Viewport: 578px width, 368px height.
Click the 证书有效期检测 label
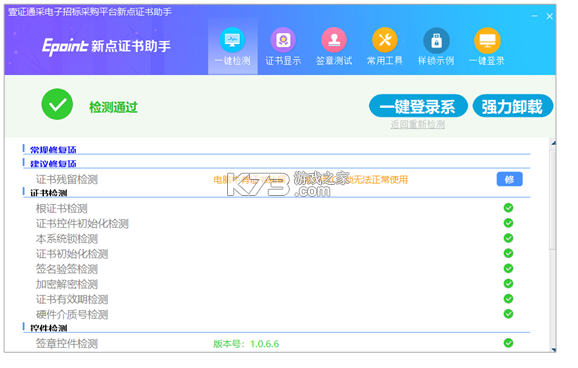point(72,299)
